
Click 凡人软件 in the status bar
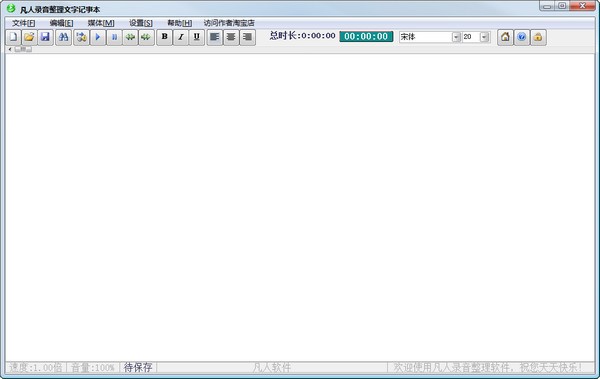point(272,368)
